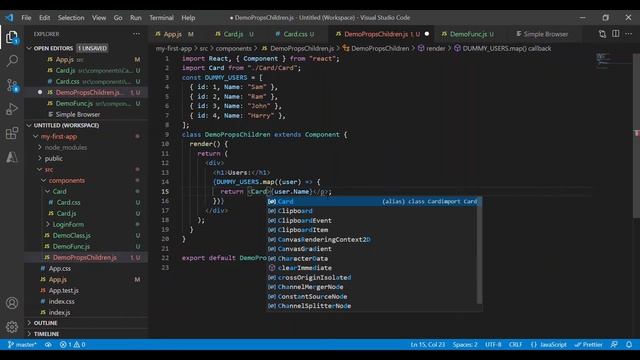Image resolution: width=640 pixels, height=360 pixels.
Task: Click the UTF-8 encoding status
Action: click(x=493, y=344)
